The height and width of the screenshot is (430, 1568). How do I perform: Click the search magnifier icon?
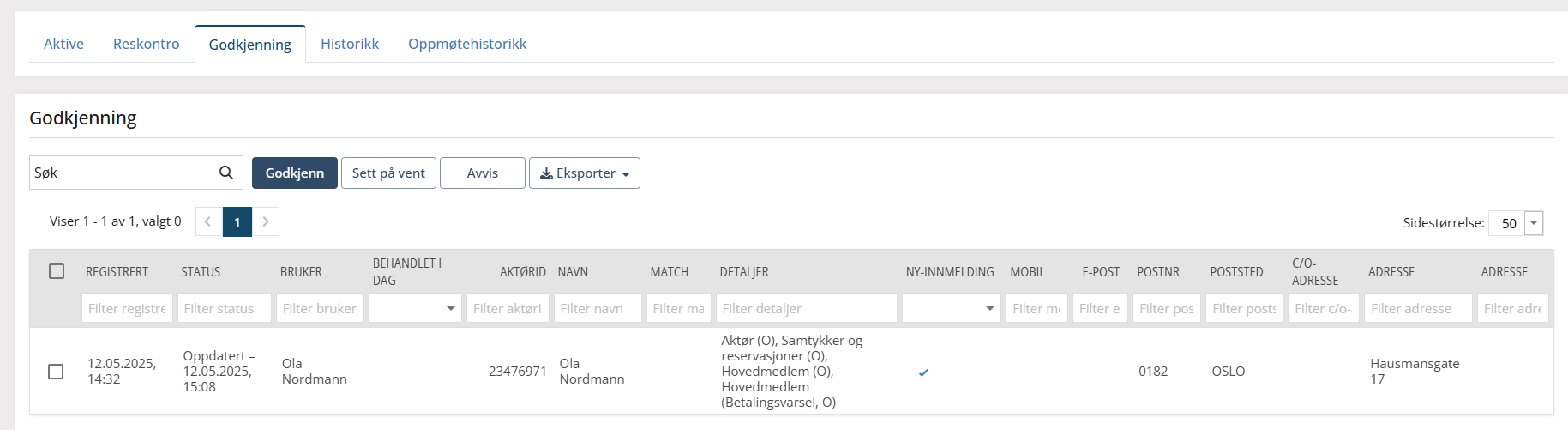[x=226, y=173]
